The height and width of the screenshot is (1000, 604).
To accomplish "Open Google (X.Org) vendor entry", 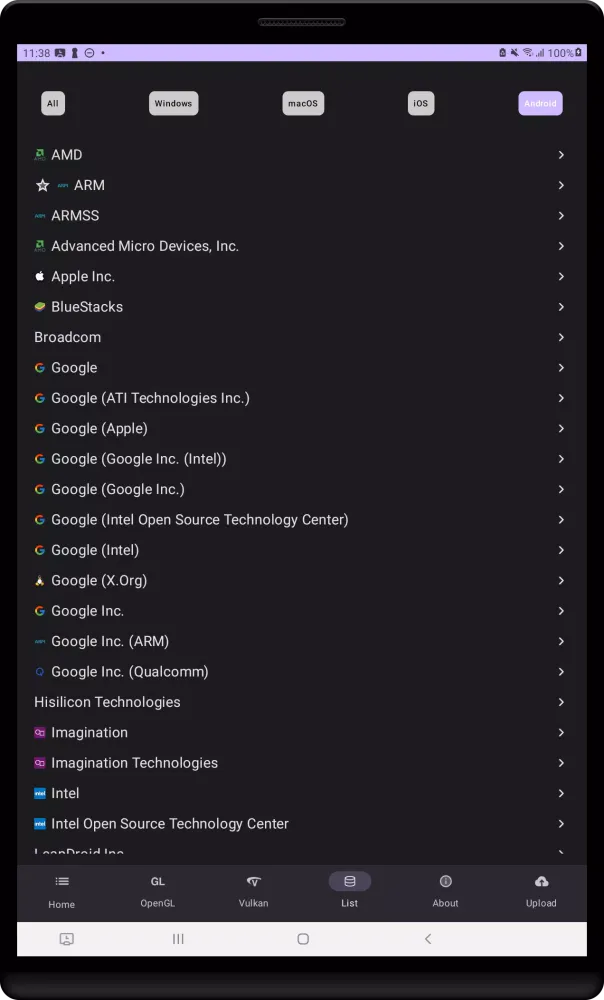I will tap(99, 580).
